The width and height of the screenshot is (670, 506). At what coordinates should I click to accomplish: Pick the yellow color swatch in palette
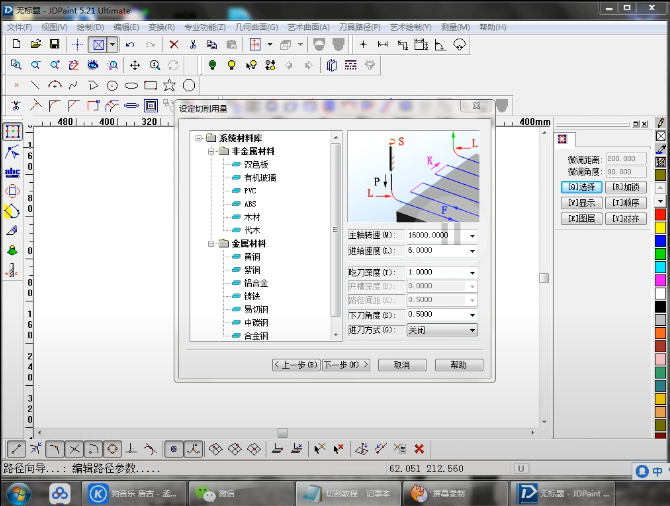click(x=660, y=227)
